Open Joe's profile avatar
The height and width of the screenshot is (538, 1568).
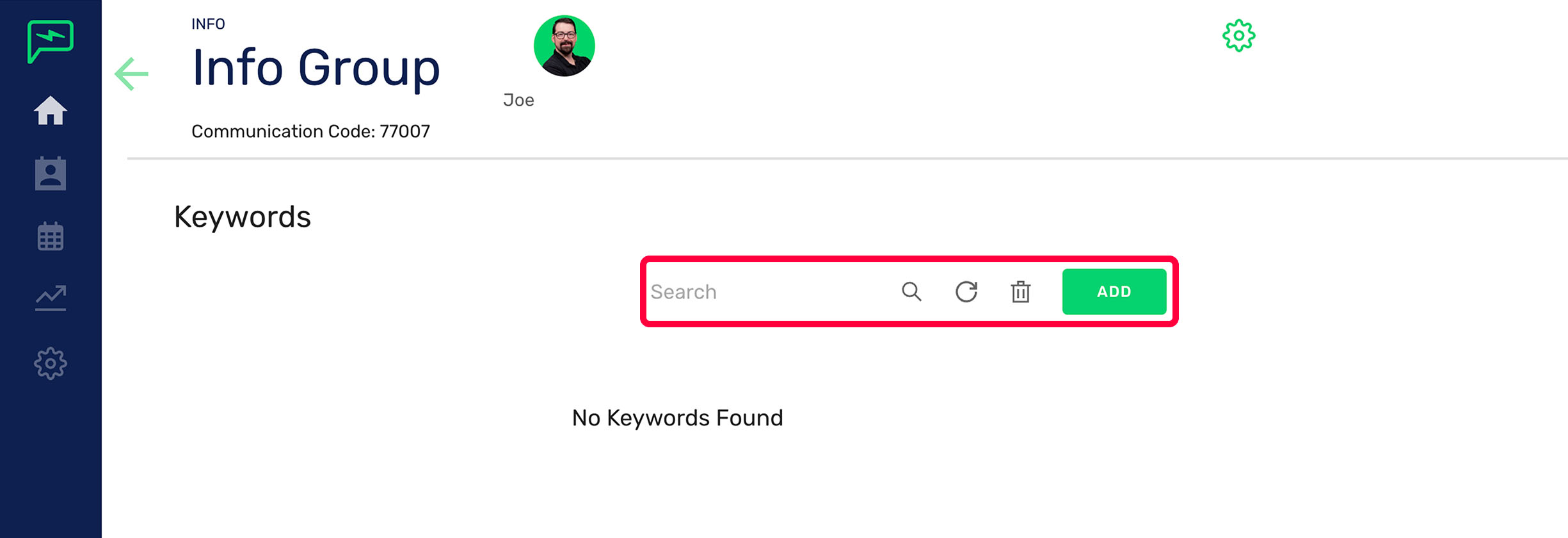coord(563,45)
